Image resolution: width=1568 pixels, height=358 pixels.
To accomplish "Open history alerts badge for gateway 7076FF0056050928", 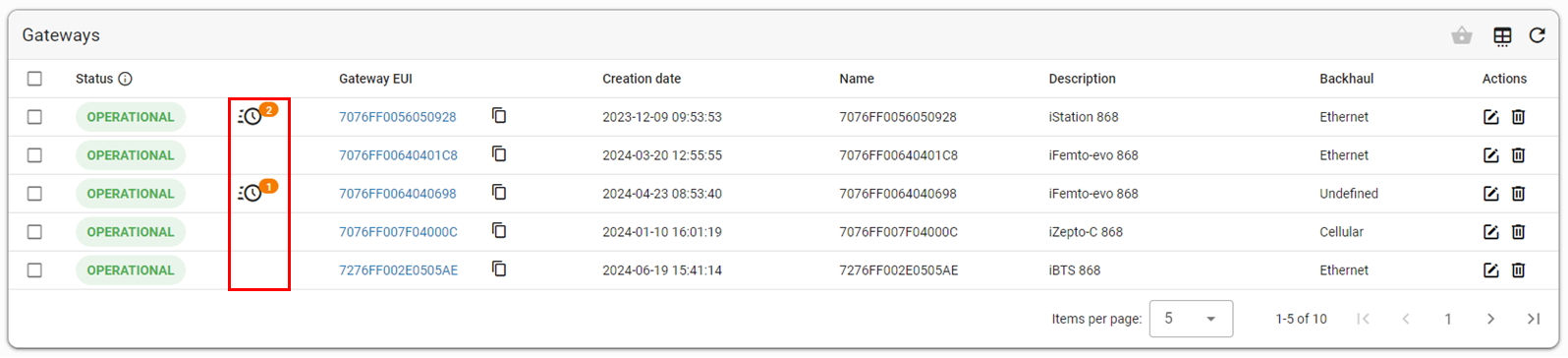I will pyautogui.click(x=257, y=115).
